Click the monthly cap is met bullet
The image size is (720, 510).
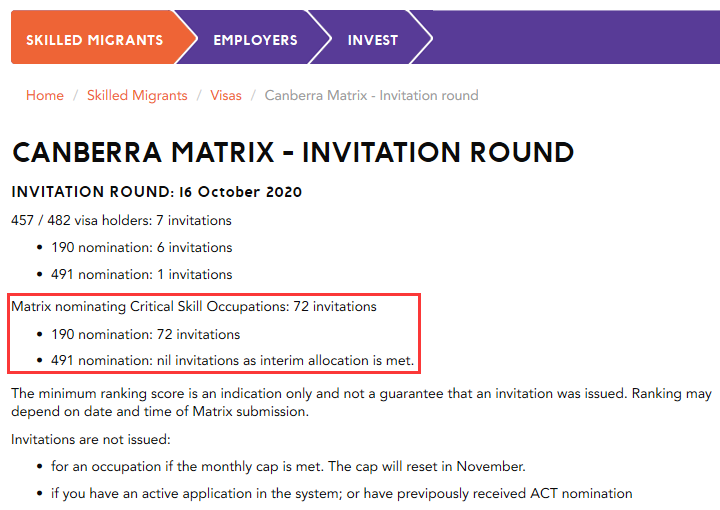[x=288, y=466]
